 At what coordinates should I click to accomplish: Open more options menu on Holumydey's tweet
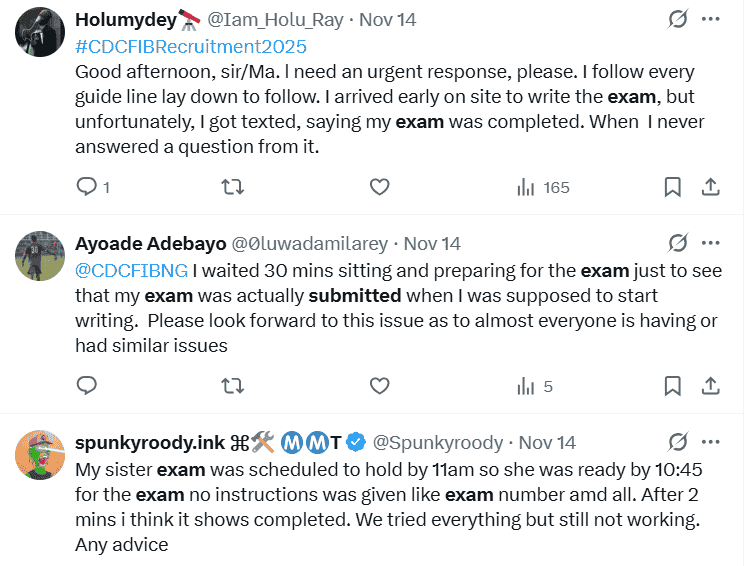point(710,19)
